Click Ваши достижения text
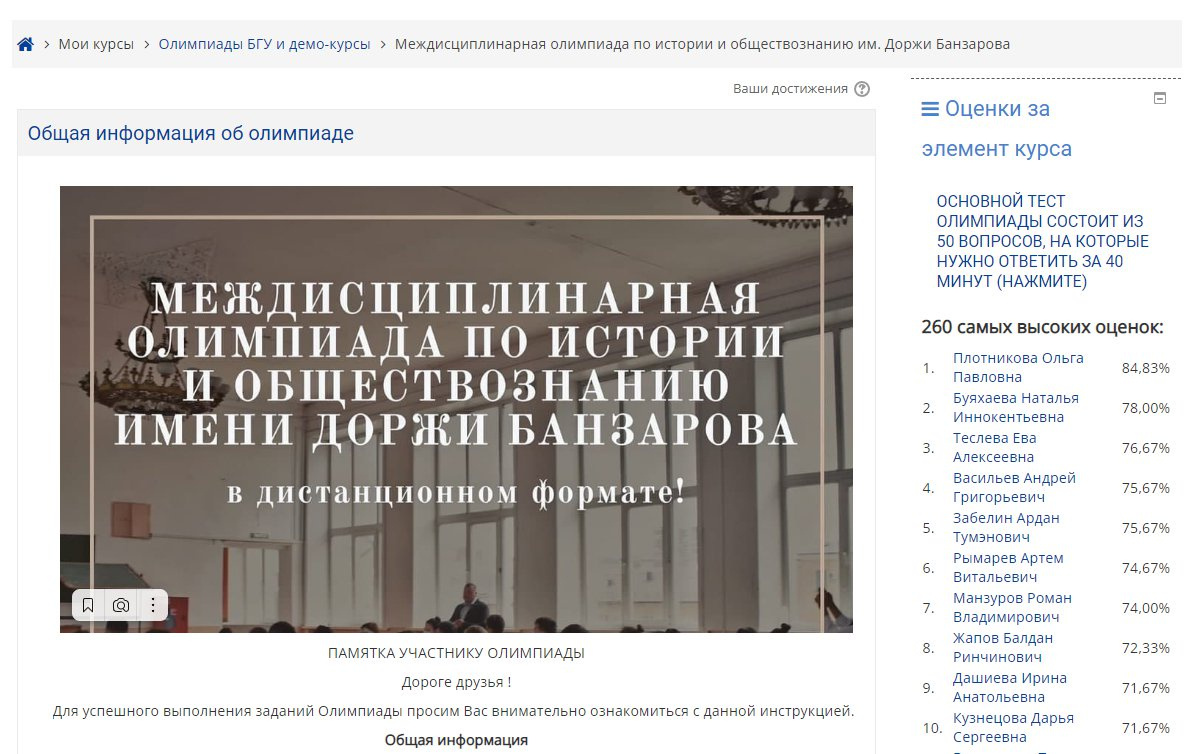Image resolution: width=1193 pixels, height=754 pixels. point(790,89)
